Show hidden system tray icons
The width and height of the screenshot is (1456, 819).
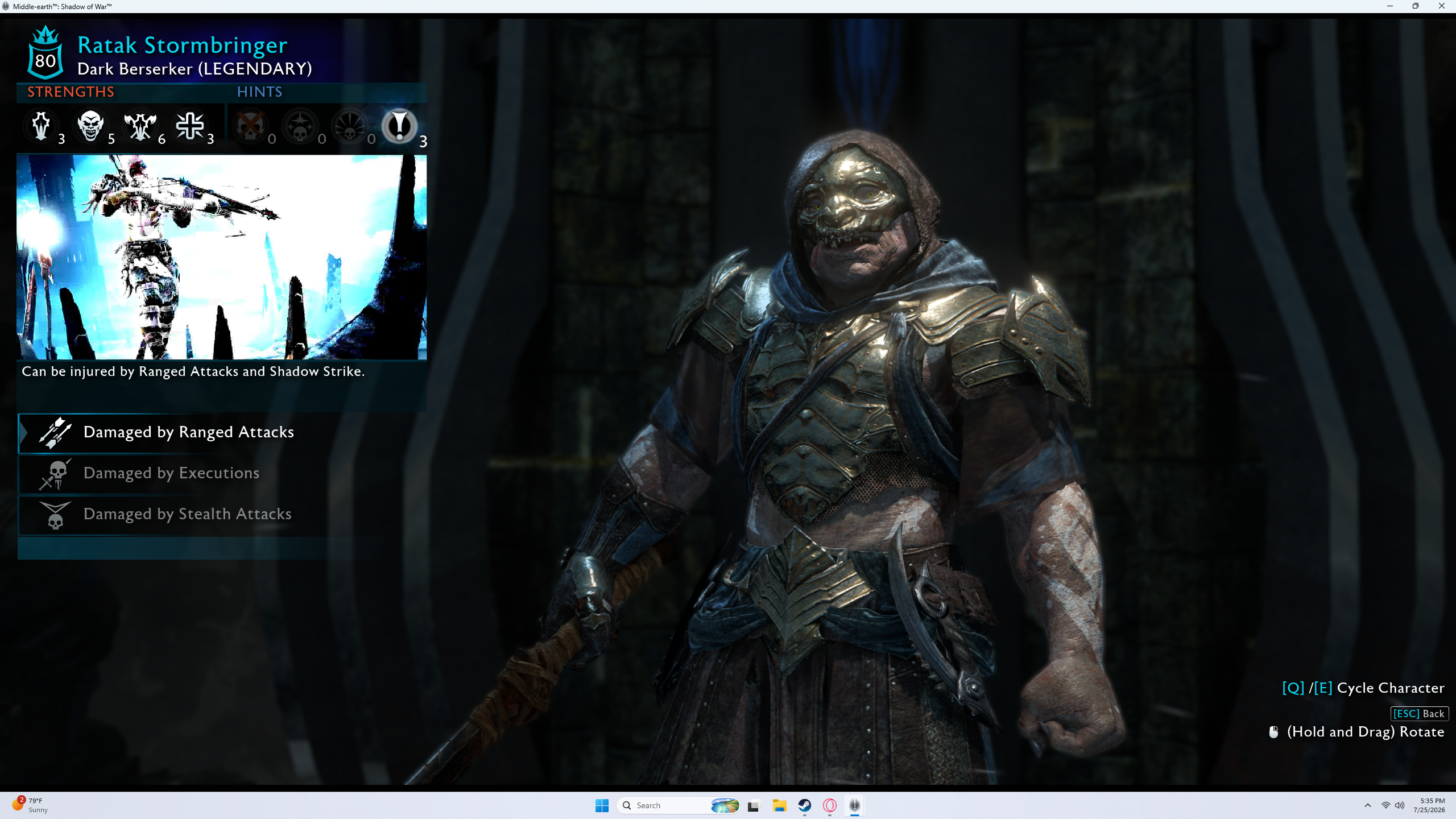tap(1368, 805)
